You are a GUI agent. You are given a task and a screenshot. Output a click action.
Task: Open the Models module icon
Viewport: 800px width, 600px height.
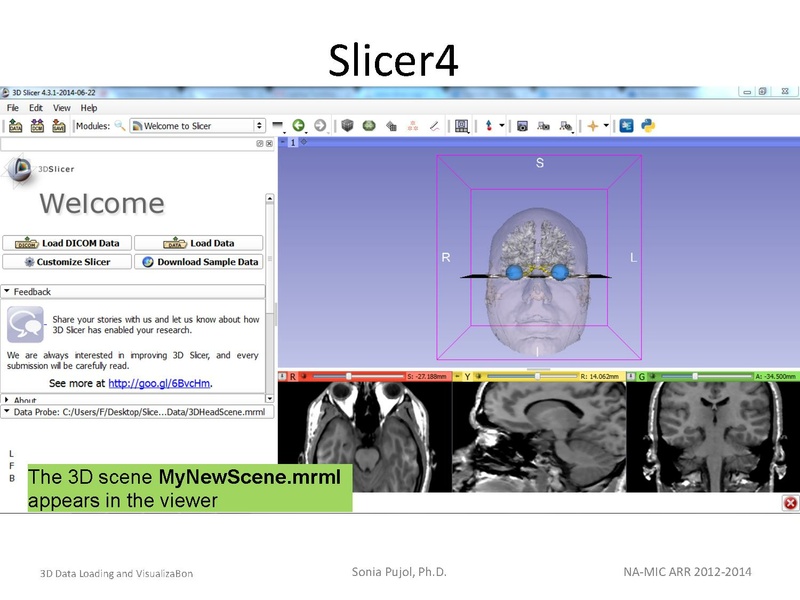click(391, 126)
